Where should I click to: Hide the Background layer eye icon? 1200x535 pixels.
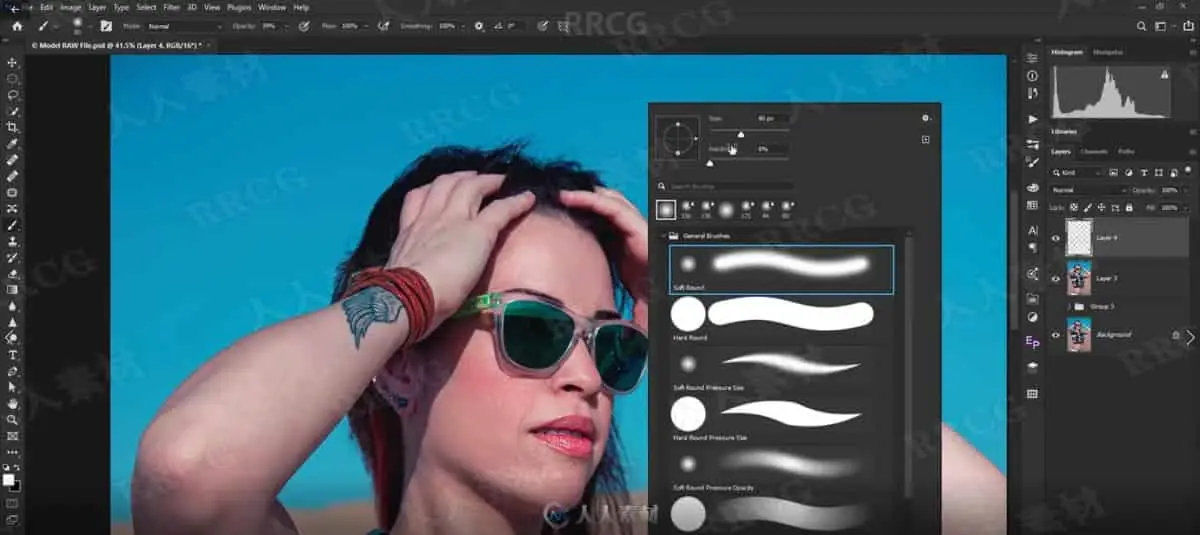tap(1056, 335)
